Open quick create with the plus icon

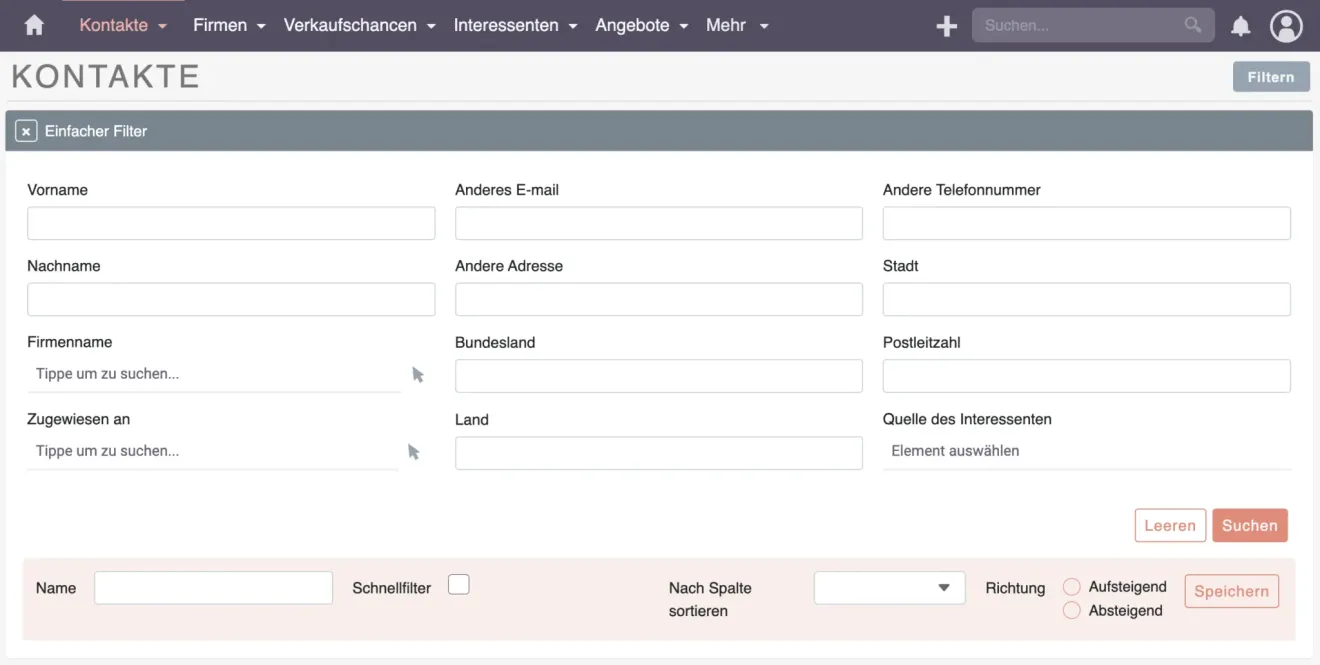(x=946, y=25)
